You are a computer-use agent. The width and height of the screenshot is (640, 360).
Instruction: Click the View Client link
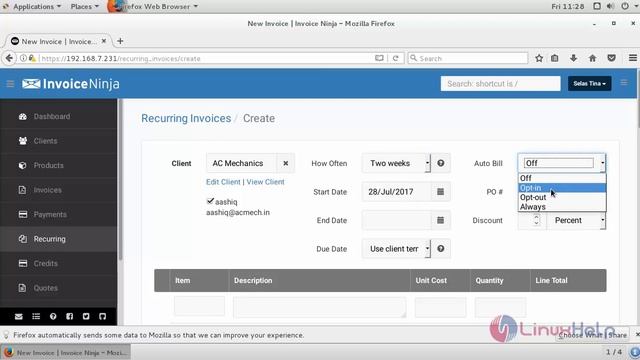265,182
